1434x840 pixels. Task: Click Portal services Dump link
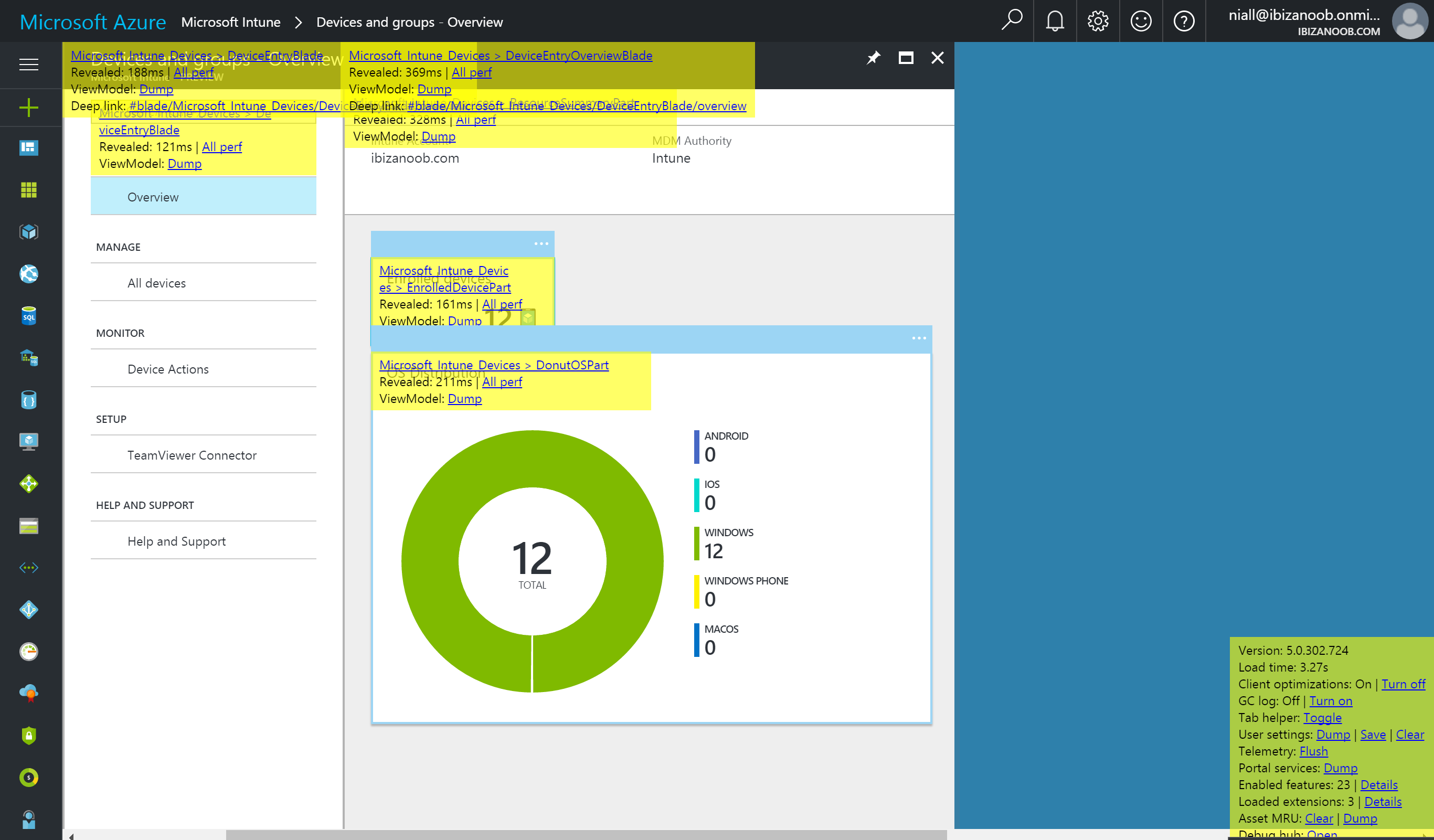tap(1340, 768)
